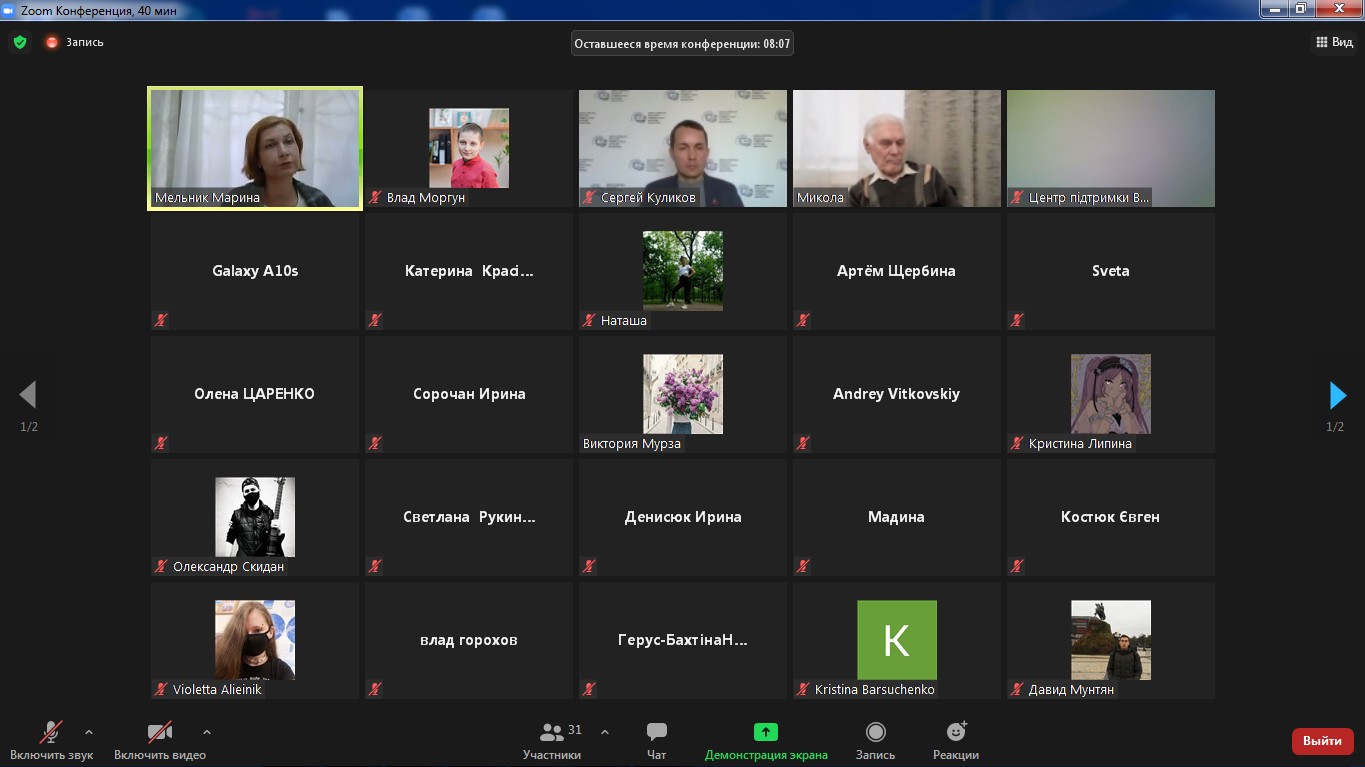Expand audio options arrow next to microphone
1365x767 pixels.
[x=89, y=732]
